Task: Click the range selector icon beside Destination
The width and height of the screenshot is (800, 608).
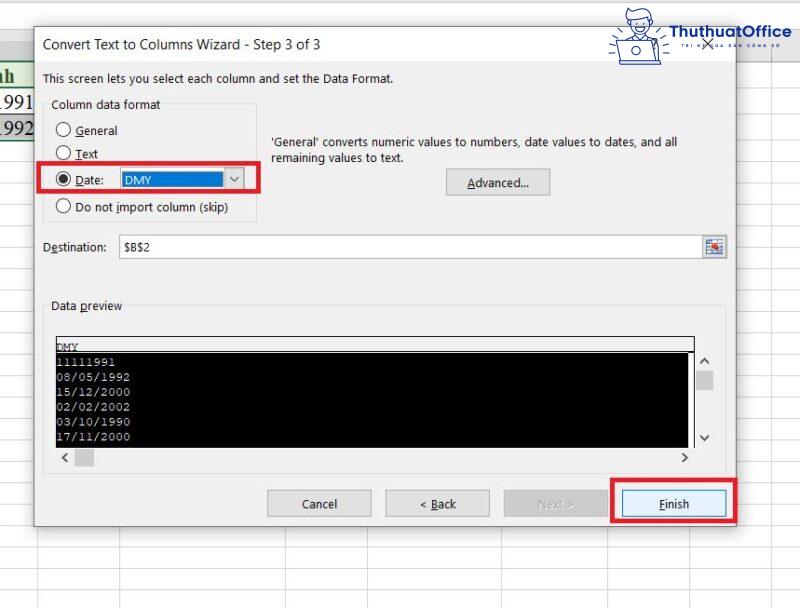Action: [x=713, y=247]
